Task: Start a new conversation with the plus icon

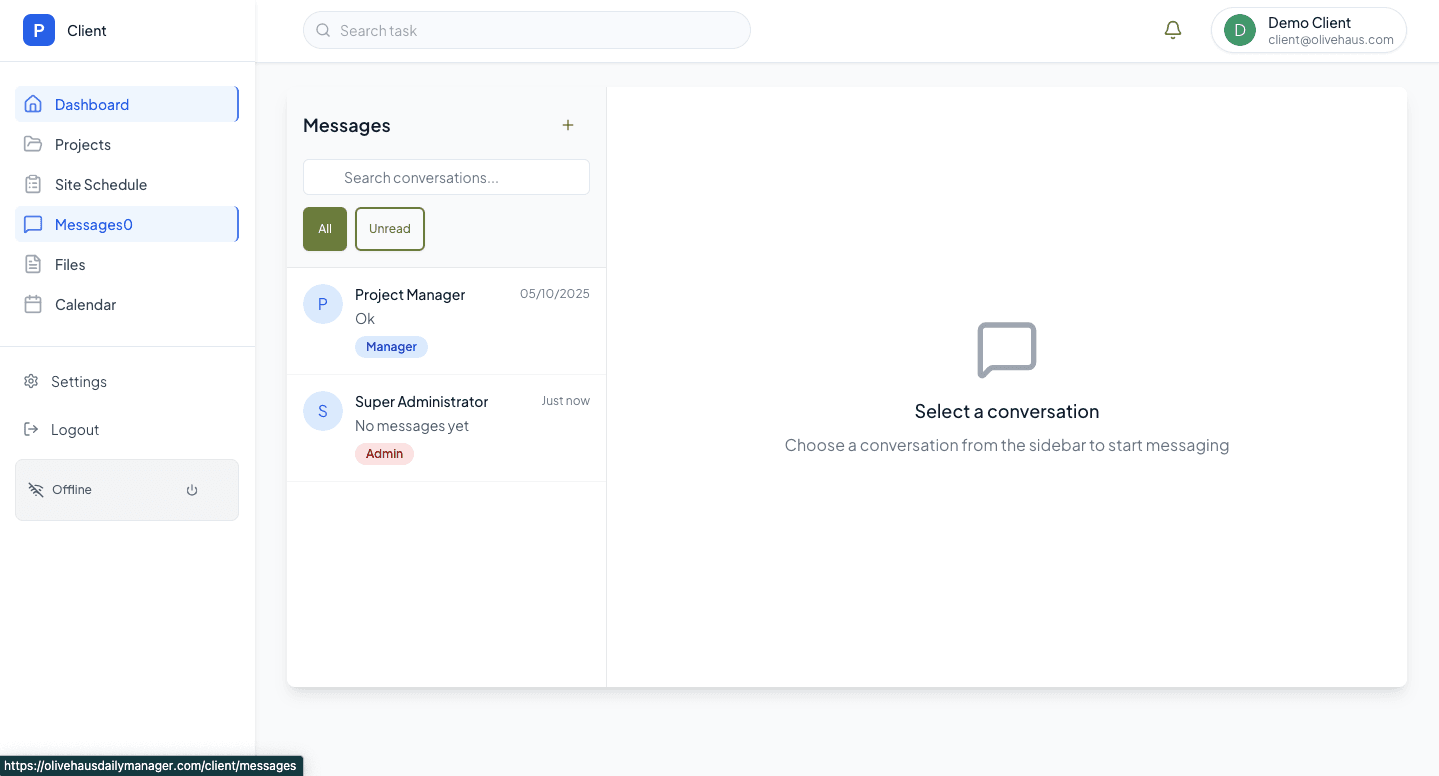Action: pyautogui.click(x=567, y=125)
